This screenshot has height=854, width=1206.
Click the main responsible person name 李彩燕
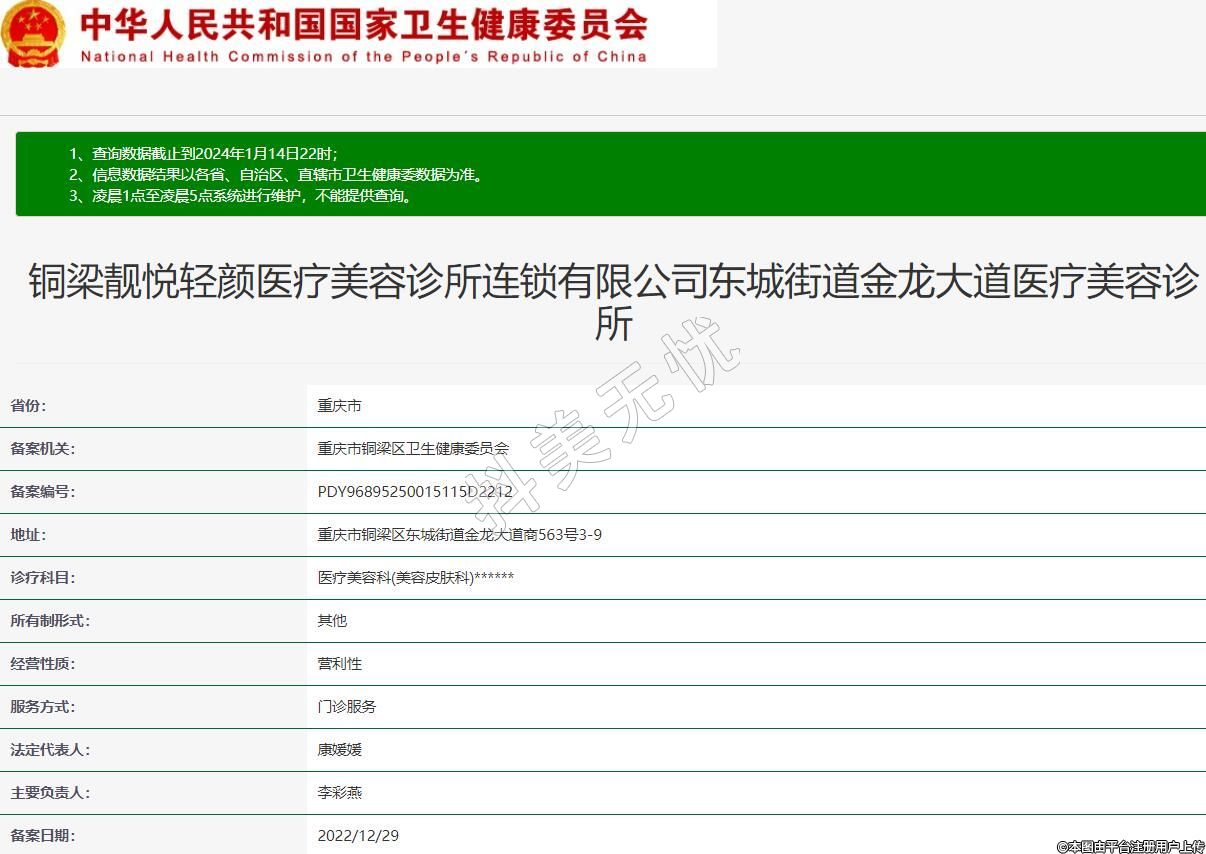(x=339, y=793)
